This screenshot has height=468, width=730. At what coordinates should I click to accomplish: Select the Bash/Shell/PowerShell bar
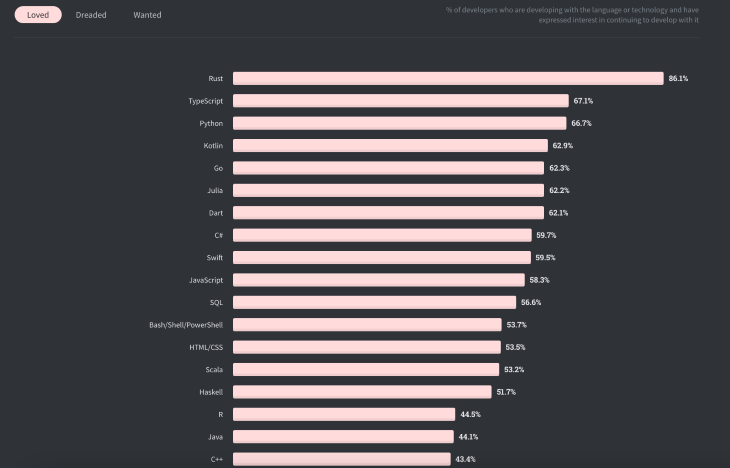coord(367,325)
